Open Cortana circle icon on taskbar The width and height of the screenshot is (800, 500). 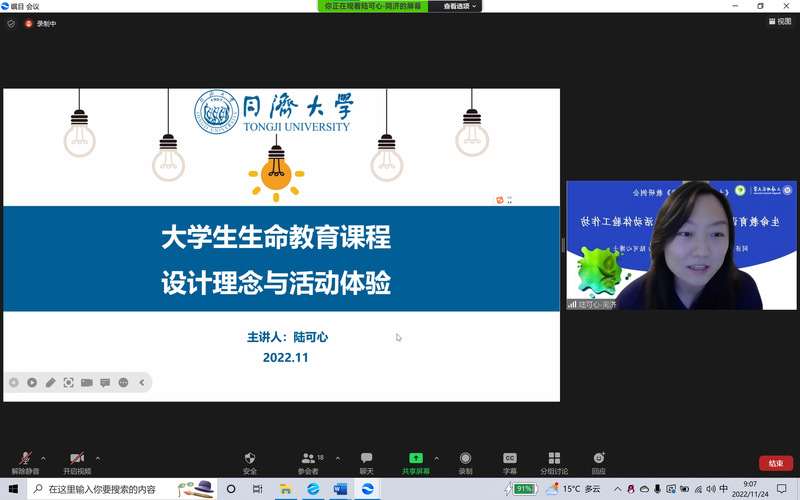pos(231,489)
